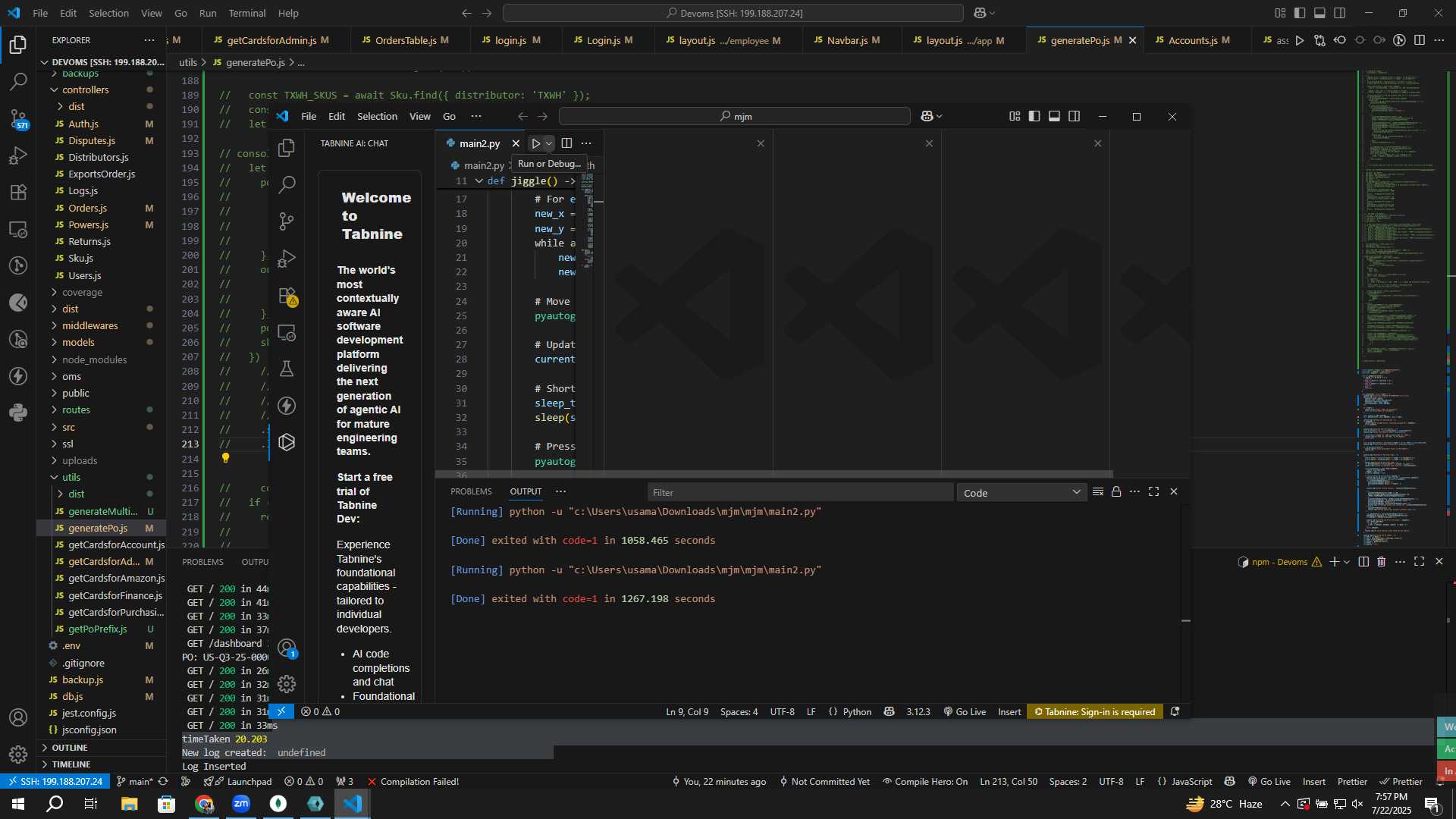Open Terminal menu in Devoms menu bar
Screen dimensions: 1456x819
(x=247, y=13)
